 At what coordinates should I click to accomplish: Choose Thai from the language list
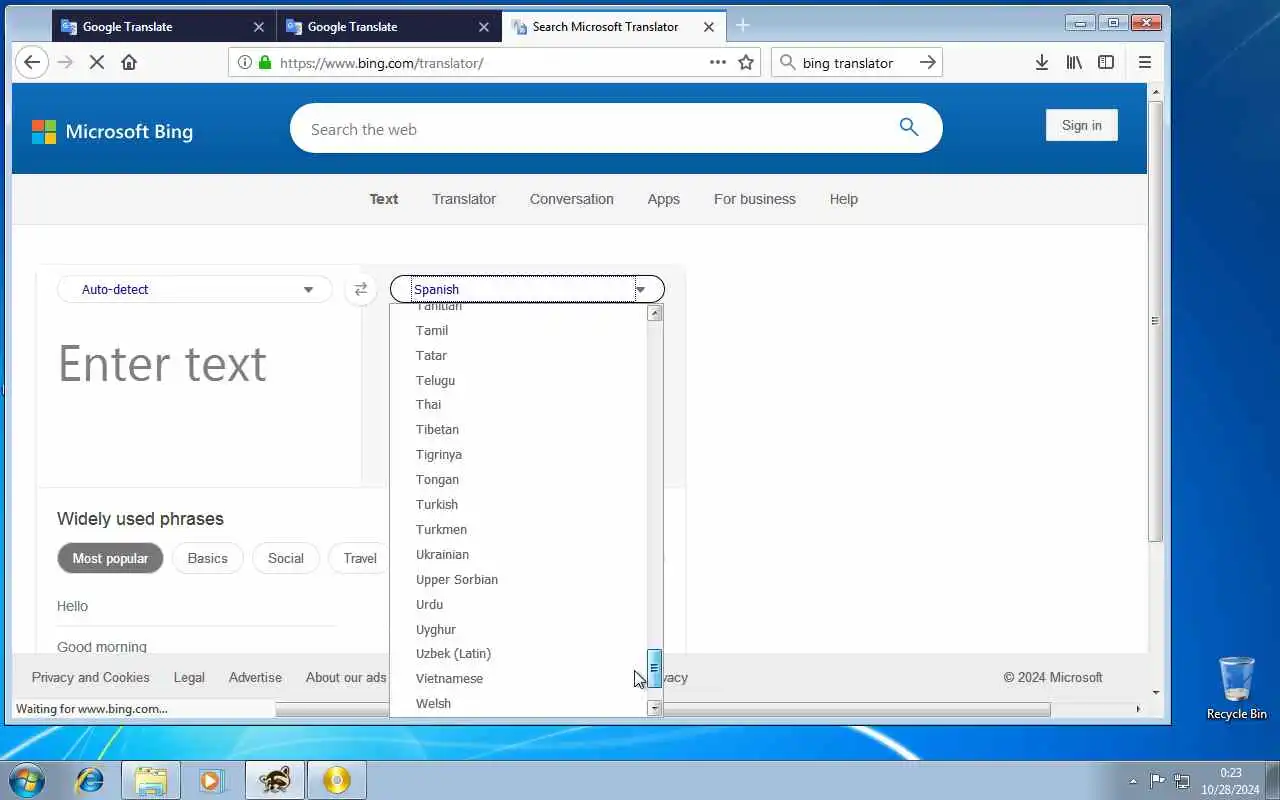click(x=519, y=404)
